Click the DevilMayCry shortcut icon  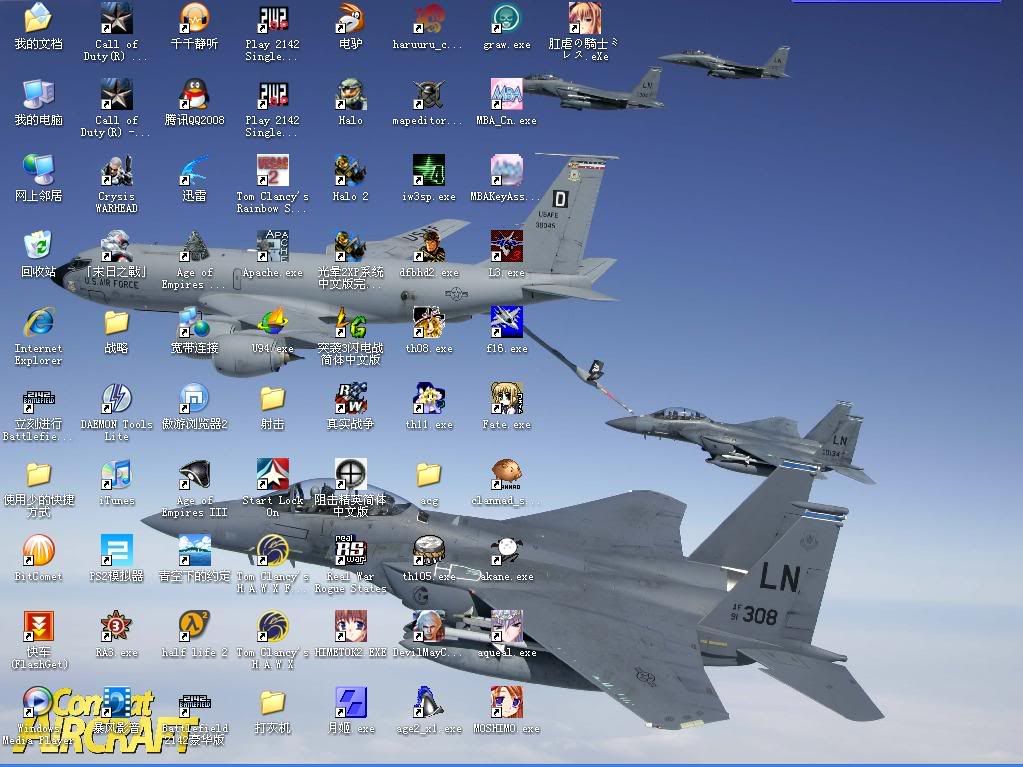point(429,626)
